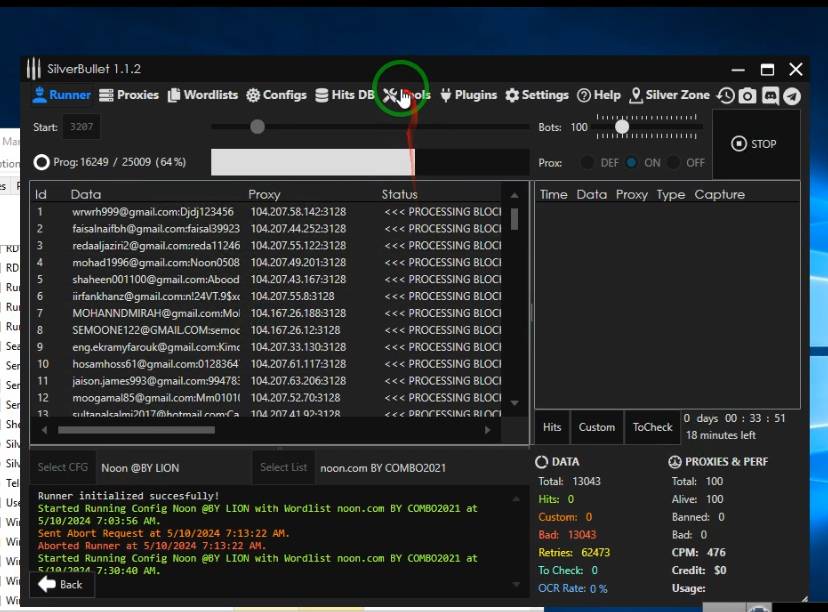Click the DATA section header icon
Image resolution: width=828 pixels, height=612 pixels.
click(541, 462)
